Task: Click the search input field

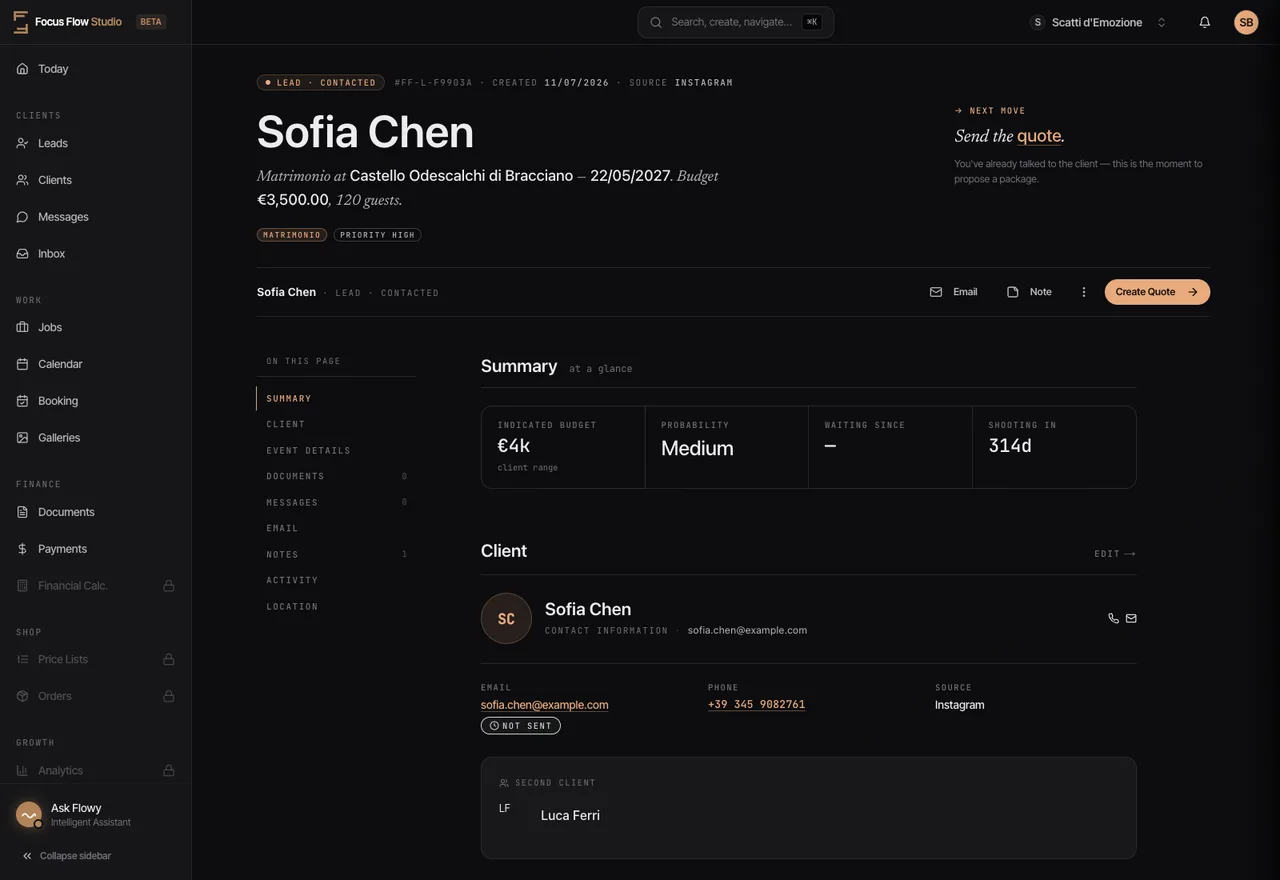Action: coord(735,22)
